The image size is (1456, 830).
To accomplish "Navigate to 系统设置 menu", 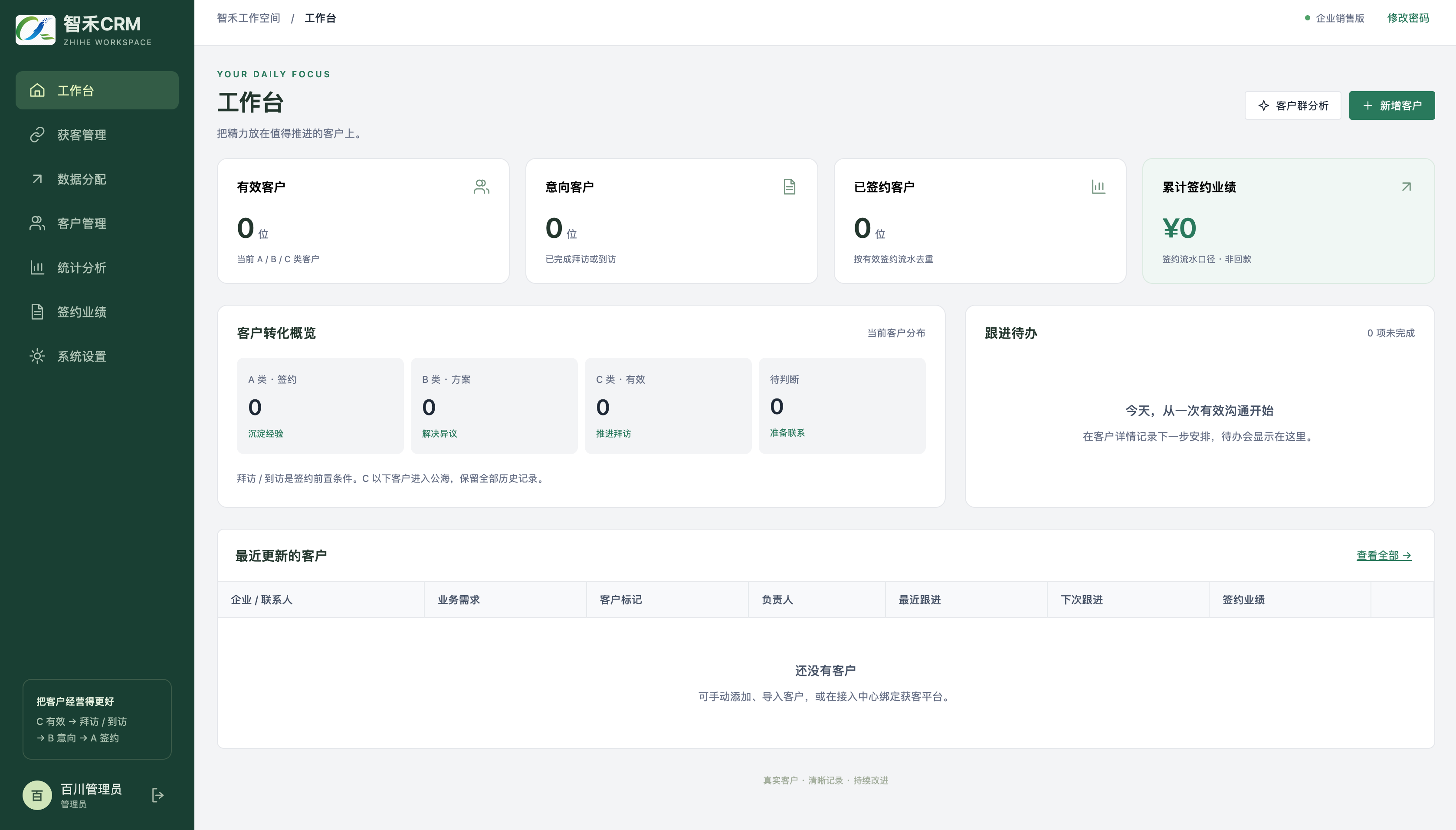I will (x=97, y=356).
